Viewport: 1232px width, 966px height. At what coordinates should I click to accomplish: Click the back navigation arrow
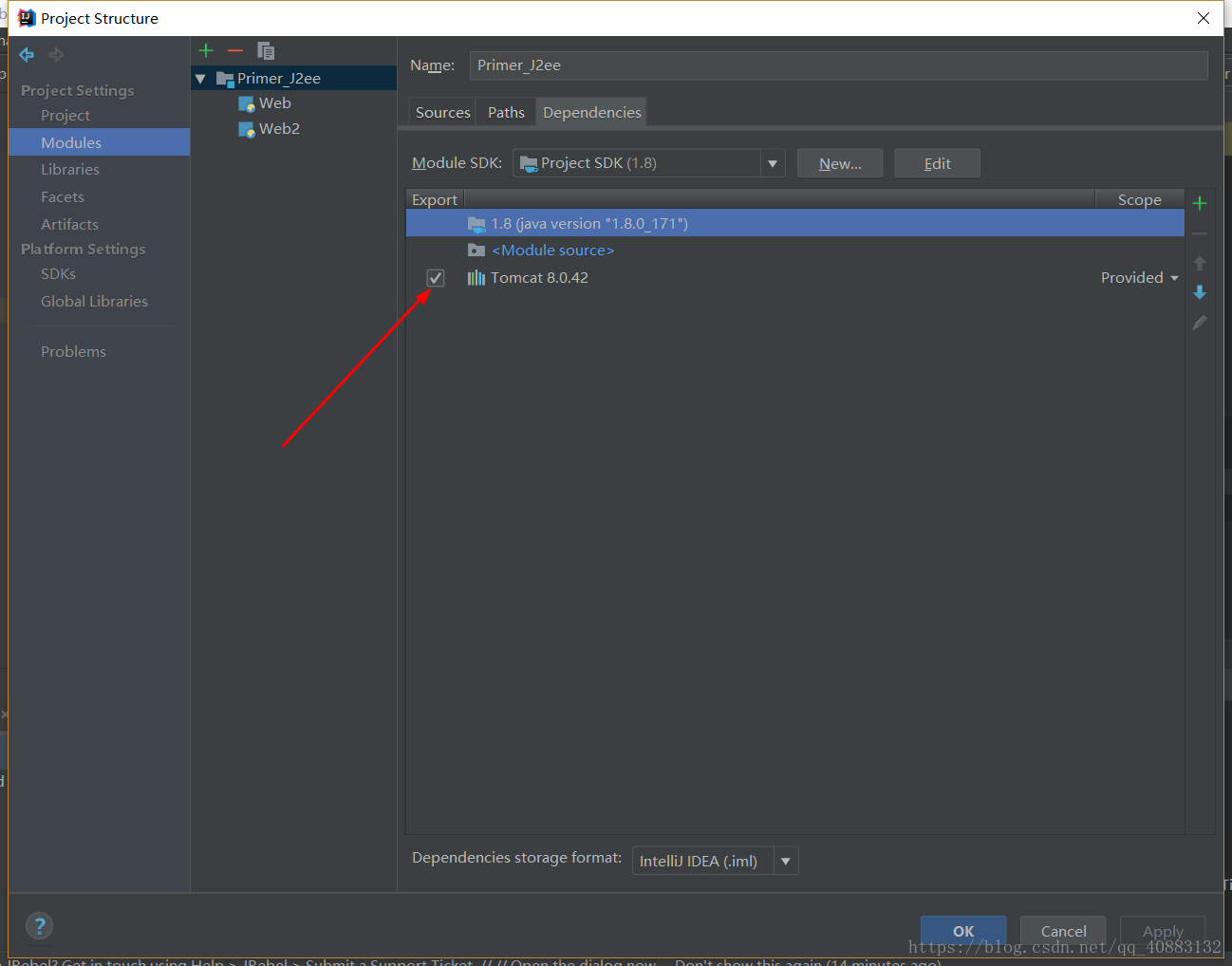[x=27, y=55]
